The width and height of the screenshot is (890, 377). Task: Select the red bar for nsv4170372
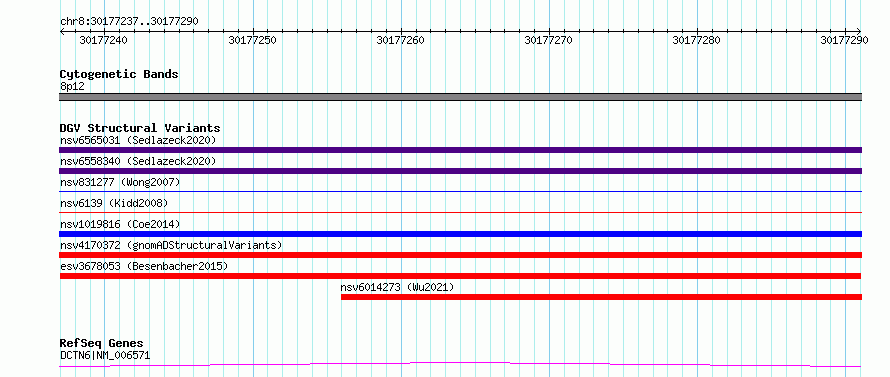[x=460, y=255]
